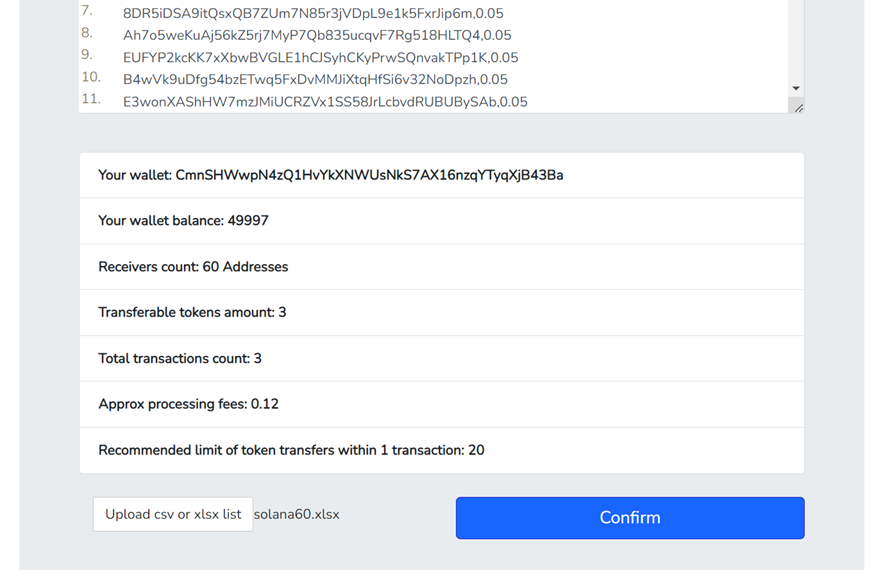Click the textarea resize handle icon

click(798, 108)
